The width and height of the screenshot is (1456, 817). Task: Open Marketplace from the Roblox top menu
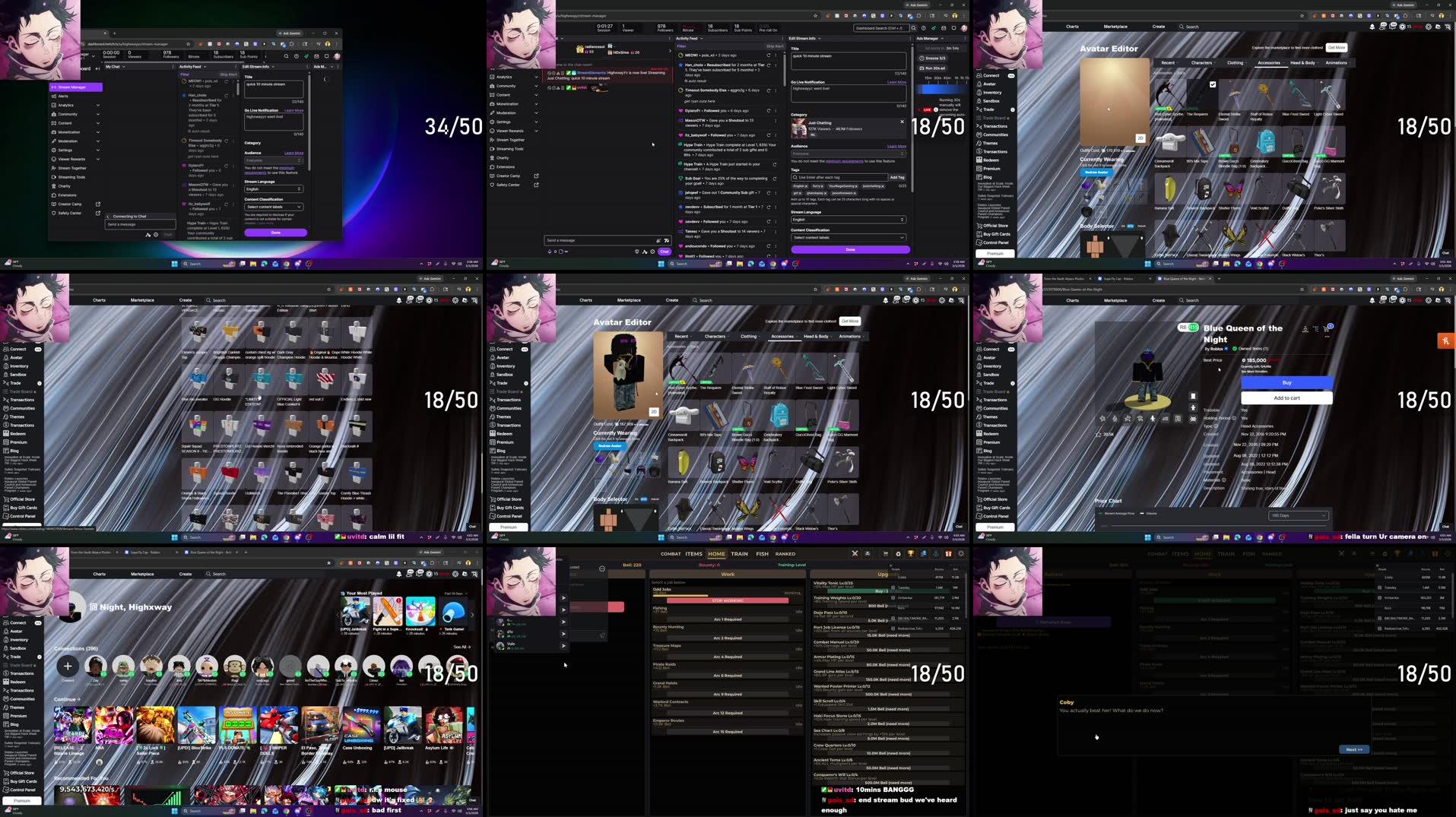pyautogui.click(x=1115, y=300)
